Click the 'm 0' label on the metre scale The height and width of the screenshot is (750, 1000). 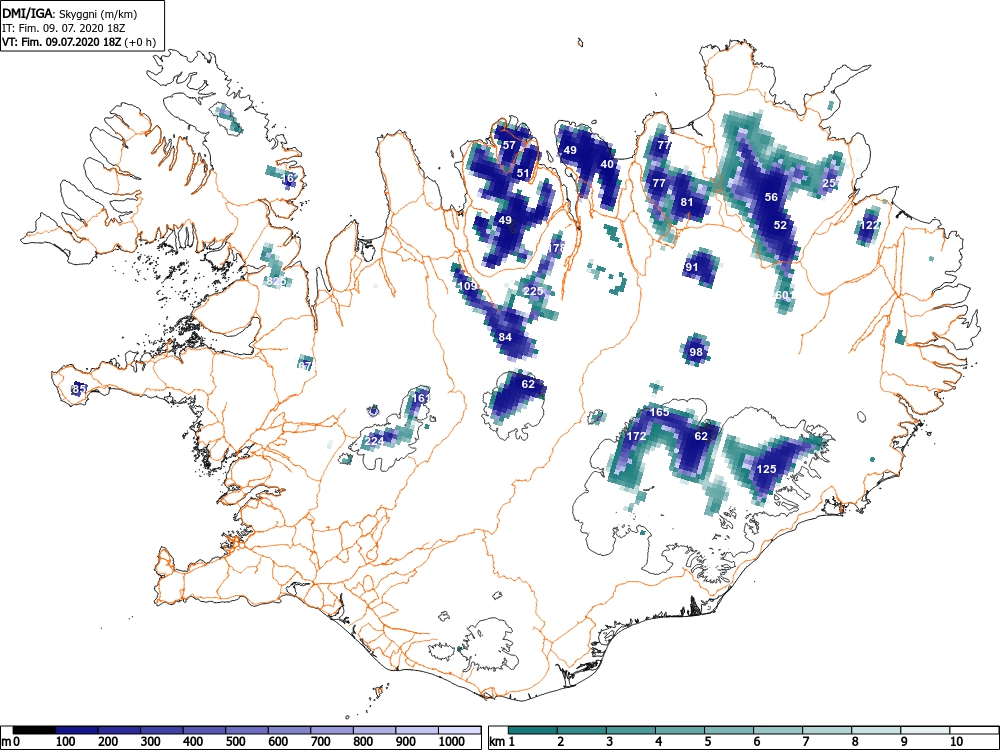11,741
